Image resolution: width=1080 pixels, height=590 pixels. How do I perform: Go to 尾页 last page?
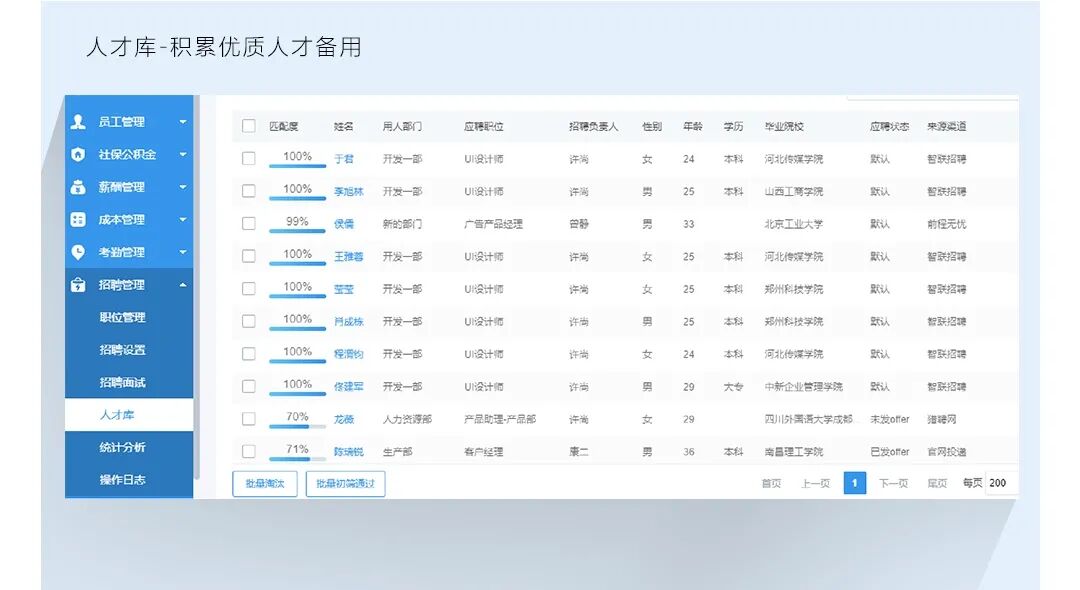[x=937, y=483]
